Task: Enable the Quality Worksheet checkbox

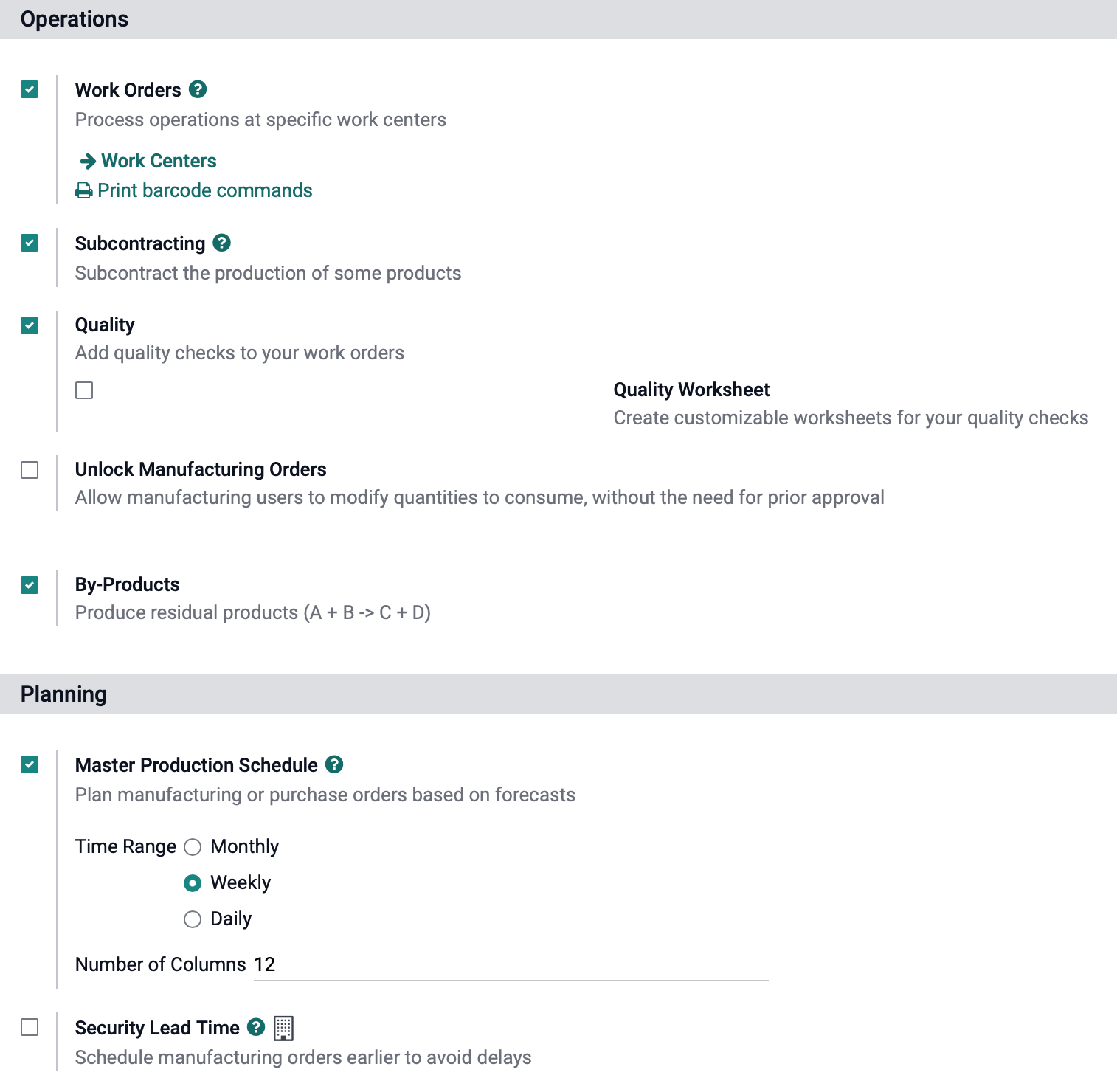Action: 84,390
